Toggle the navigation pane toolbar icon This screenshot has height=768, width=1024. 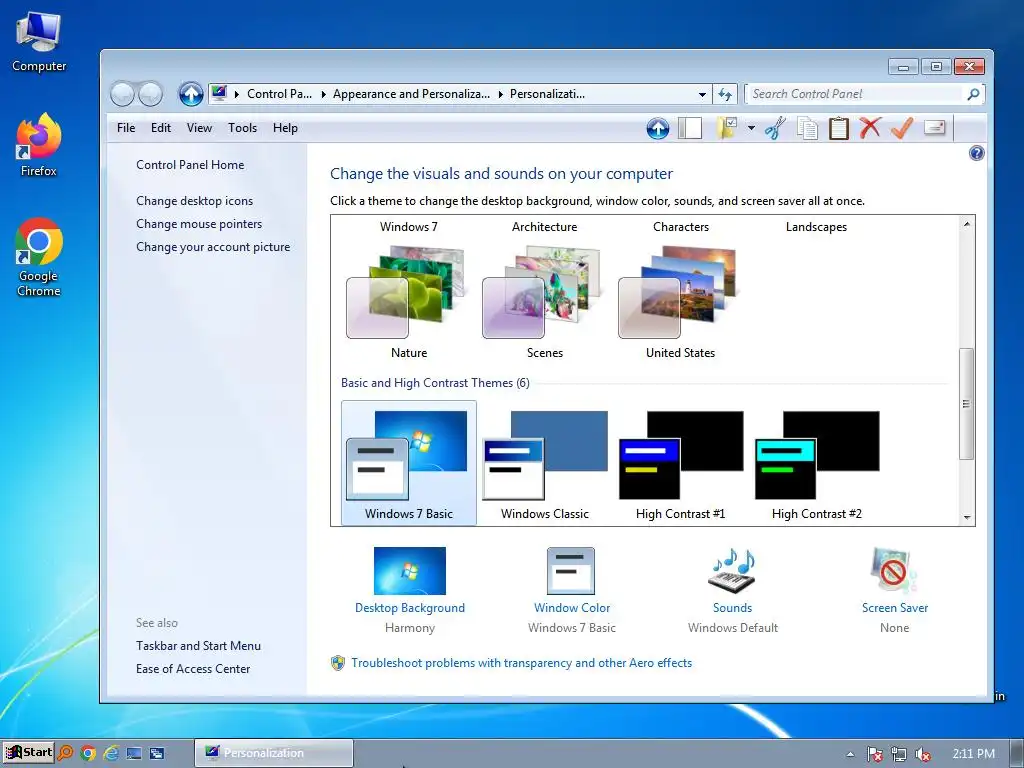690,128
